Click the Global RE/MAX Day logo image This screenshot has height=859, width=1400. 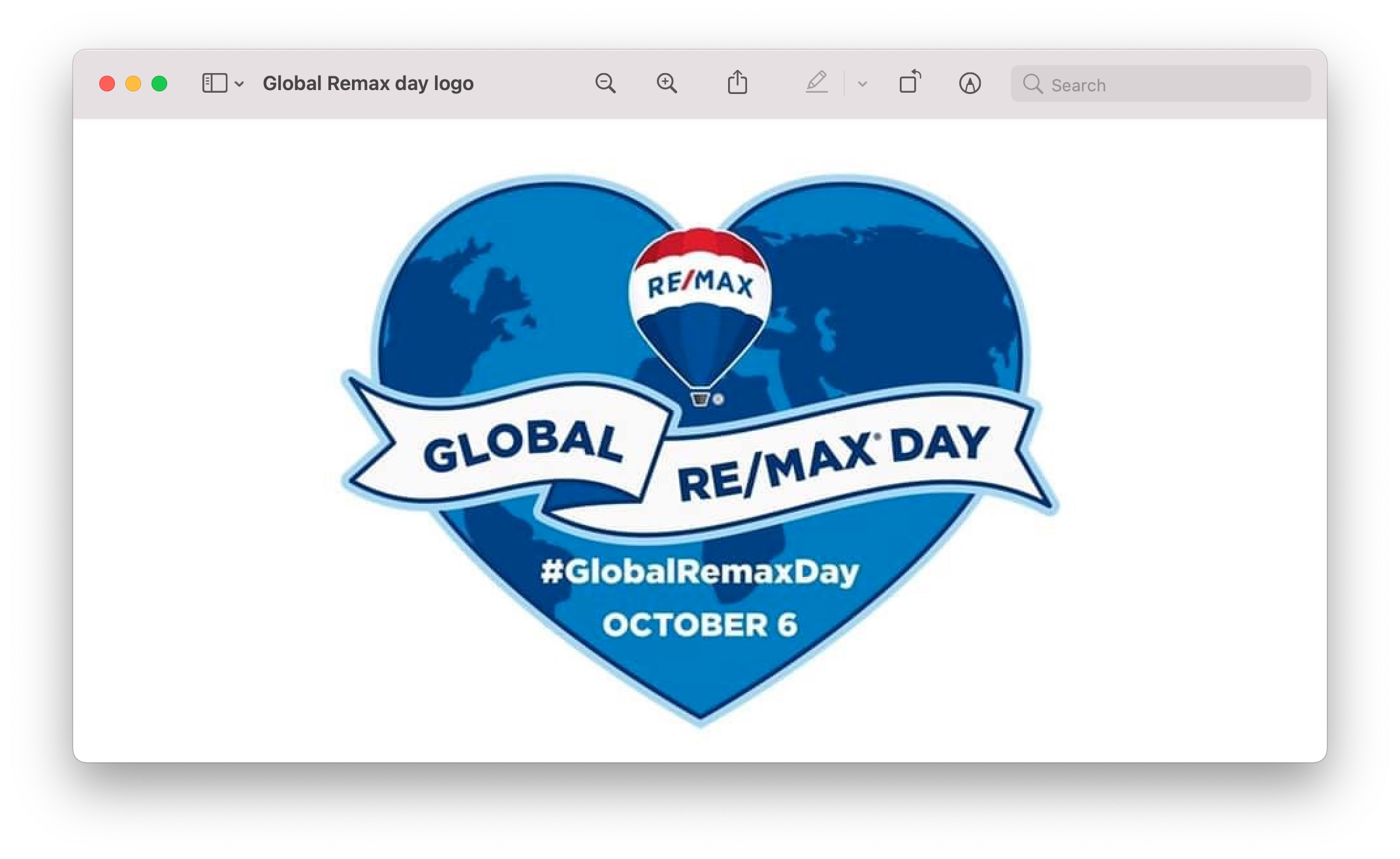pos(699,450)
